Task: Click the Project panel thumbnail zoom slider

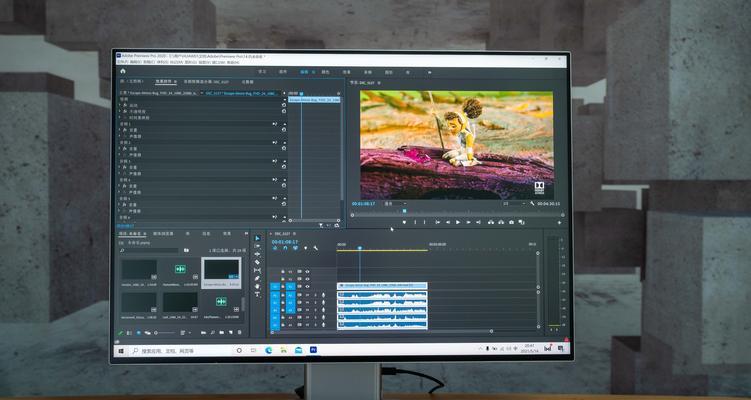Action: point(164,332)
